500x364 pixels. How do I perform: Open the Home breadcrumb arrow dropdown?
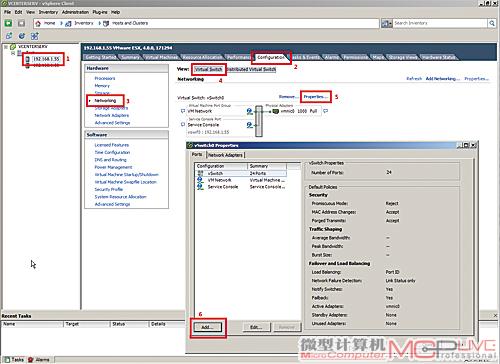[x=61, y=23]
